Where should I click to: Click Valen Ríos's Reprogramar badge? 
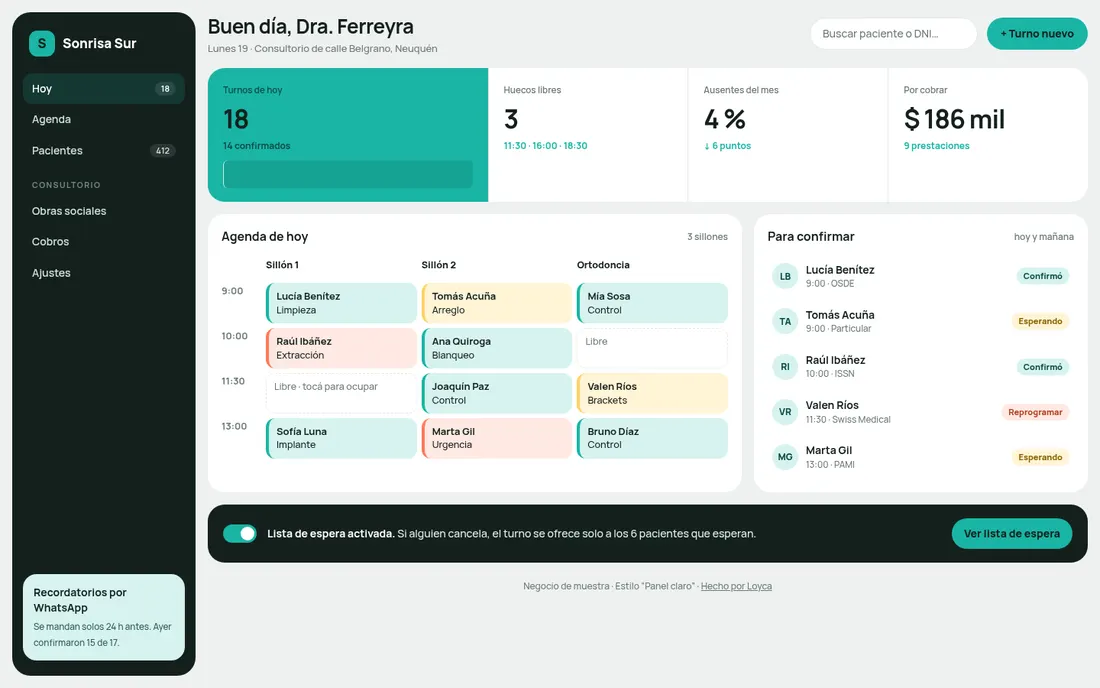(1035, 412)
